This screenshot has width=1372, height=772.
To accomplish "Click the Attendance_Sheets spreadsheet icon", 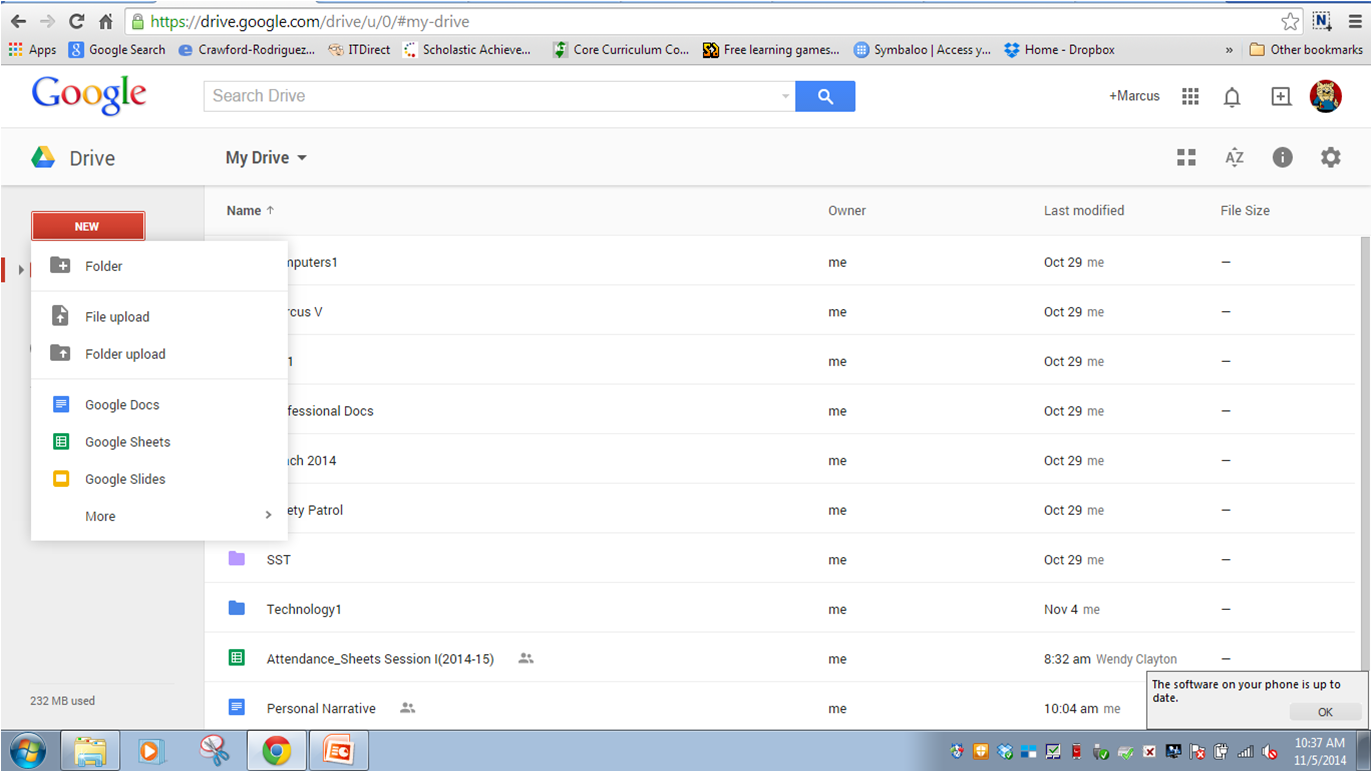I will click(x=237, y=658).
